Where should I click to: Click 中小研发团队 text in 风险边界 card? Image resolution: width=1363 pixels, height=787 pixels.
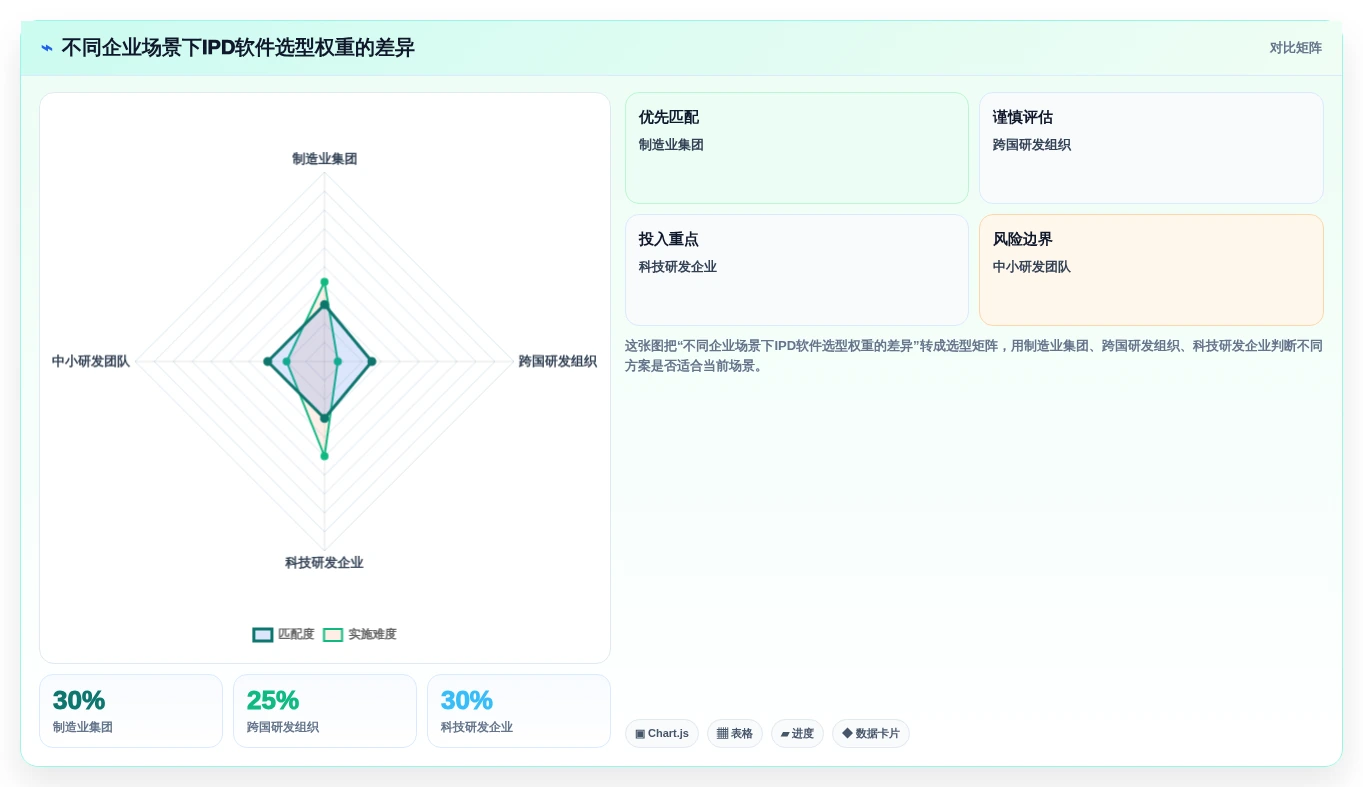(1032, 267)
